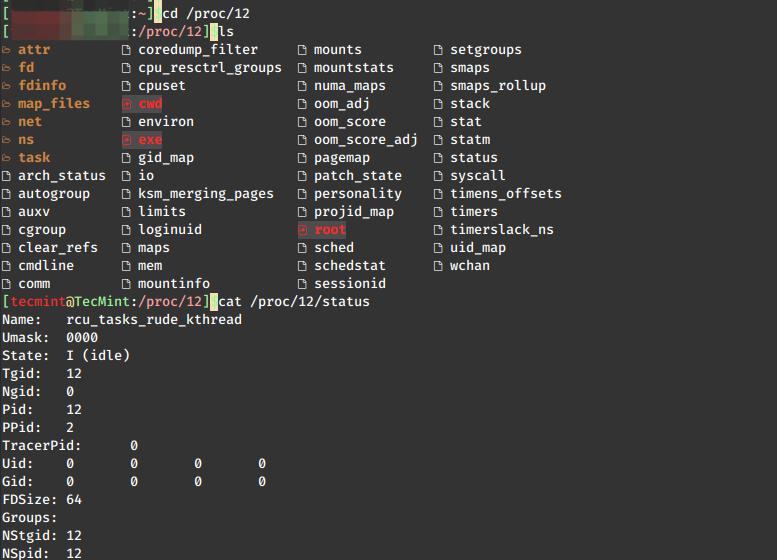777x560 pixels.
Task: Click the ksm_merging_pages file name
Action: click(205, 194)
